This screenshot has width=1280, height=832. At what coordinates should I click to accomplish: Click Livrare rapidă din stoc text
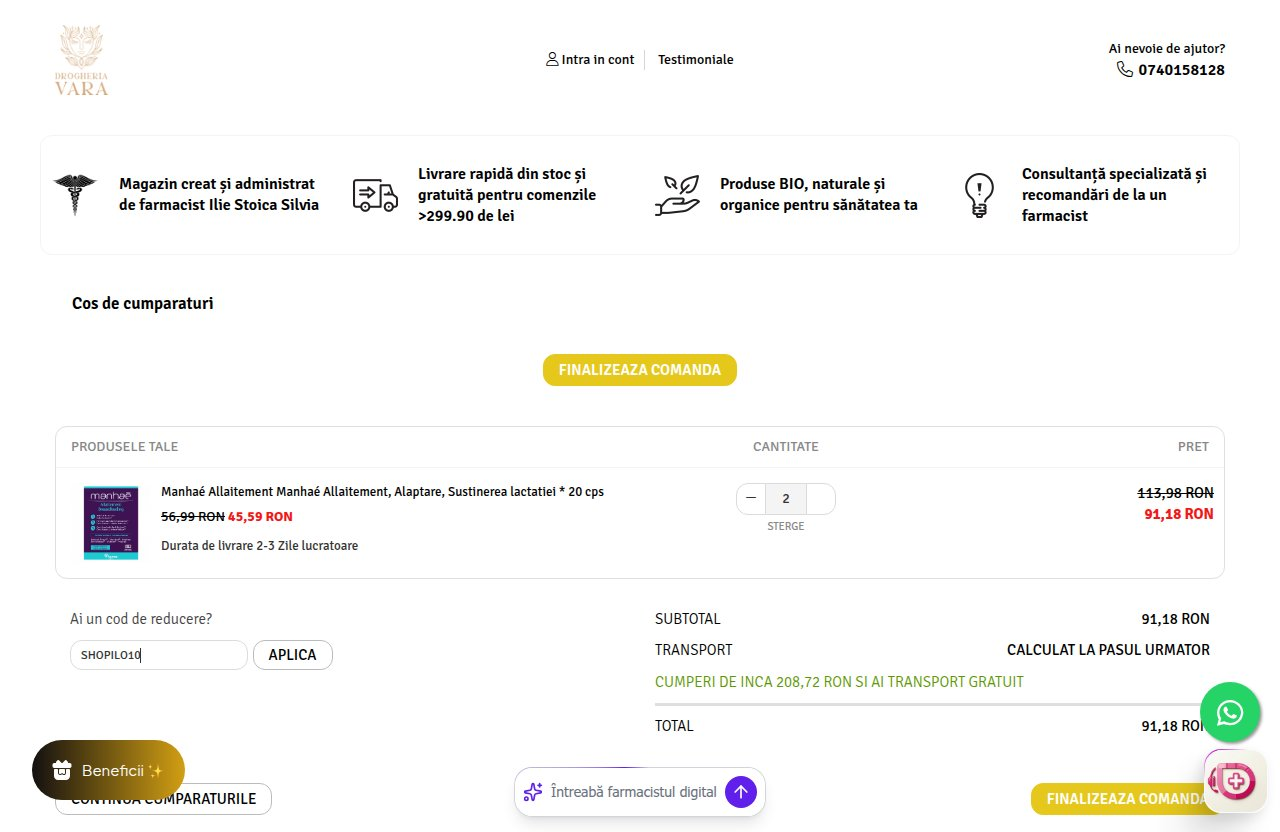pyautogui.click(x=507, y=195)
